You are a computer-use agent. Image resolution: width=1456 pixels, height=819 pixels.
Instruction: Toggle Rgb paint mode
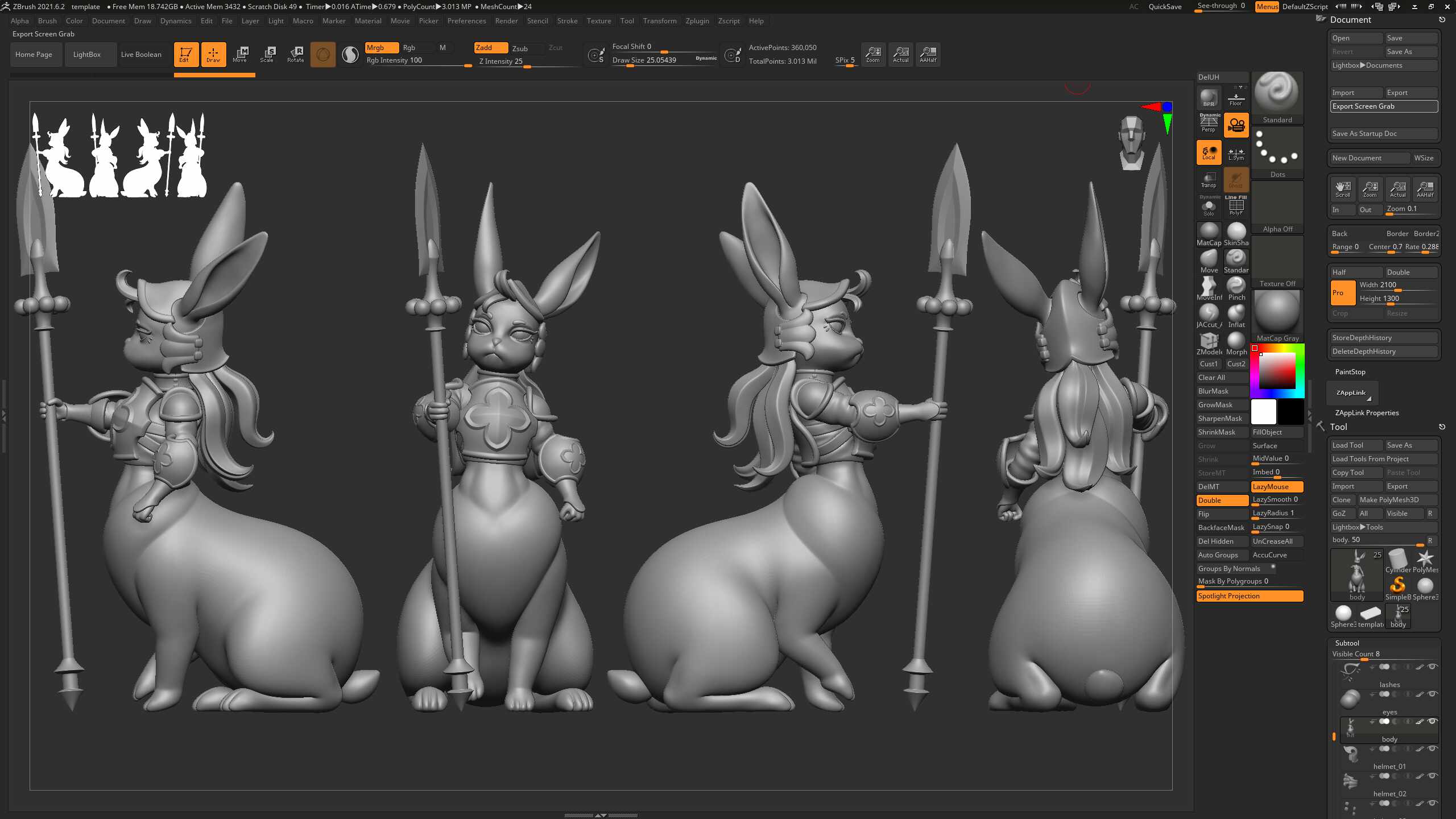(417, 48)
